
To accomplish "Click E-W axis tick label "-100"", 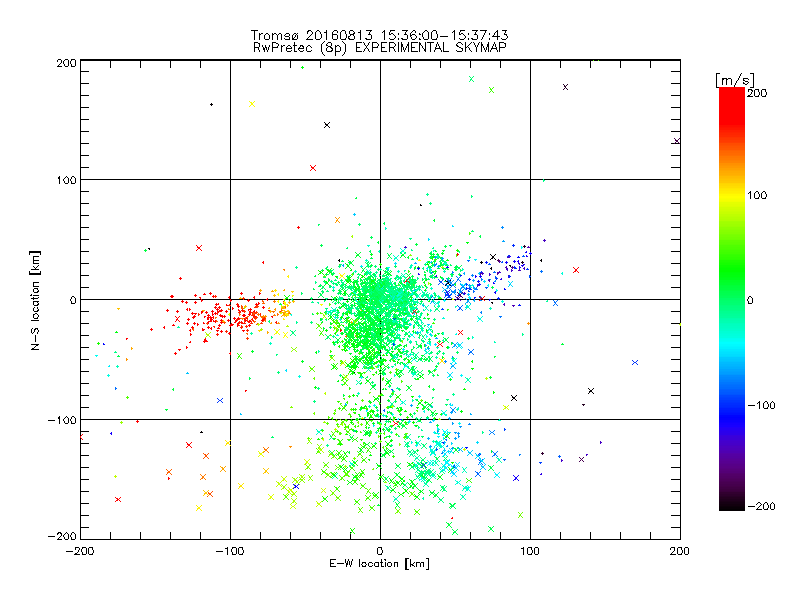I will [230, 551].
